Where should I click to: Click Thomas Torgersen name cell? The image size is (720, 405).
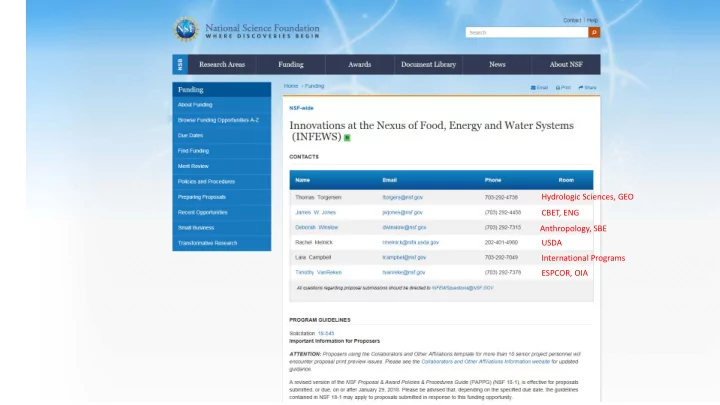pyautogui.click(x=318, y=197)
